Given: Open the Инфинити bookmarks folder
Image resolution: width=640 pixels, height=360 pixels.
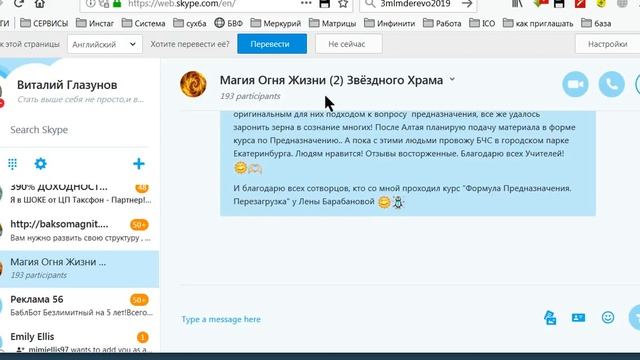Looking at the screenshot, I should tap(389, 23).
